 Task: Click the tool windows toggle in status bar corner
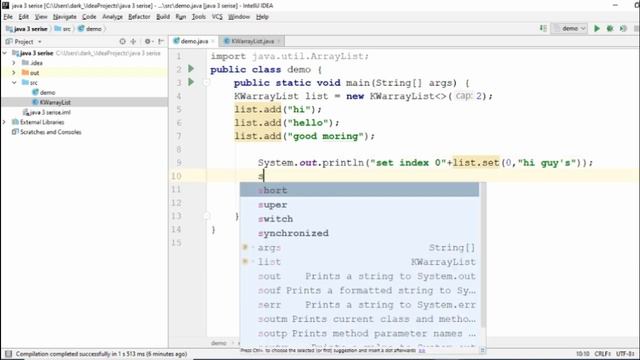point(8,354)
